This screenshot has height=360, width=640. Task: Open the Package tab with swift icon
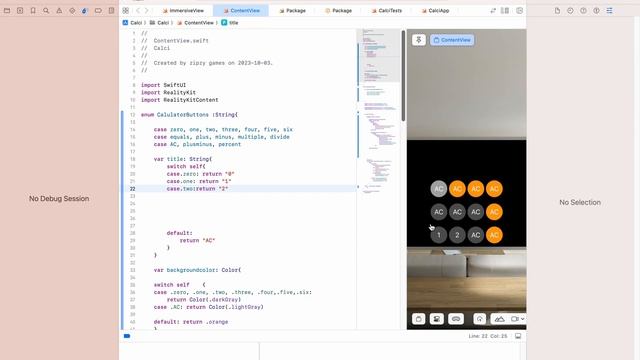pos(293,11)
